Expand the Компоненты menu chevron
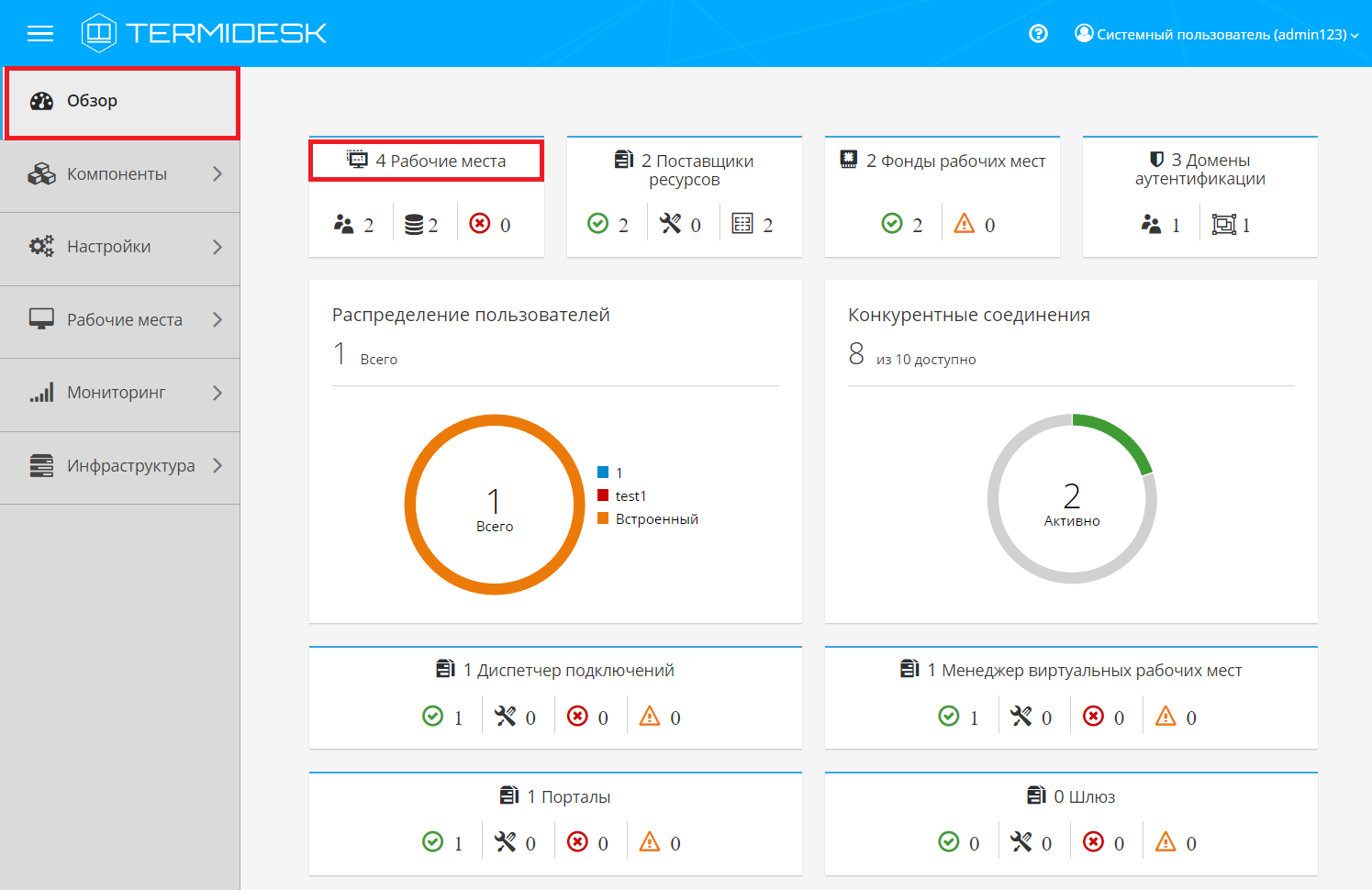Screen dimensions: 1372x890 coord(218,174)
